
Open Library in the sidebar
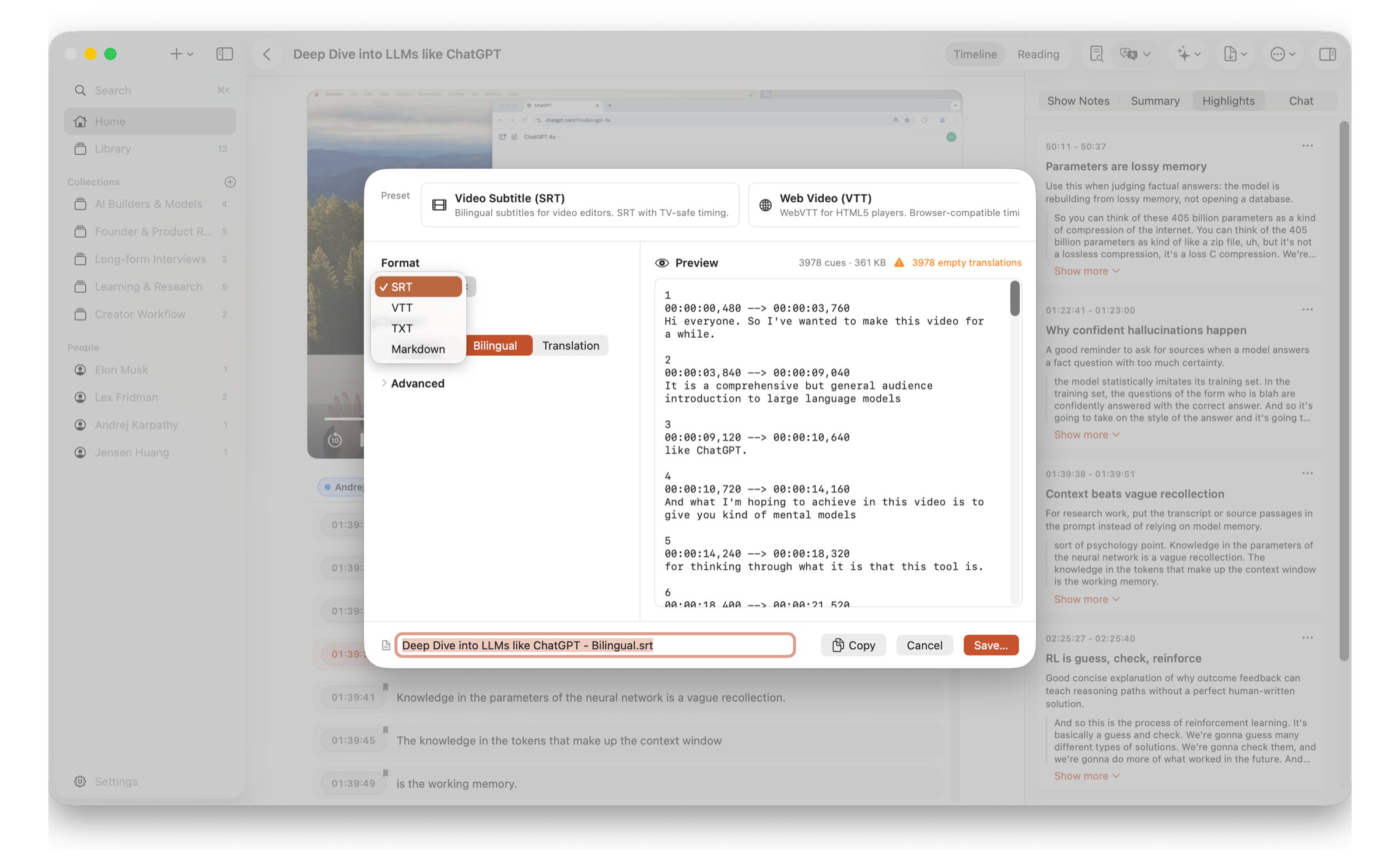tap(150, 149)
